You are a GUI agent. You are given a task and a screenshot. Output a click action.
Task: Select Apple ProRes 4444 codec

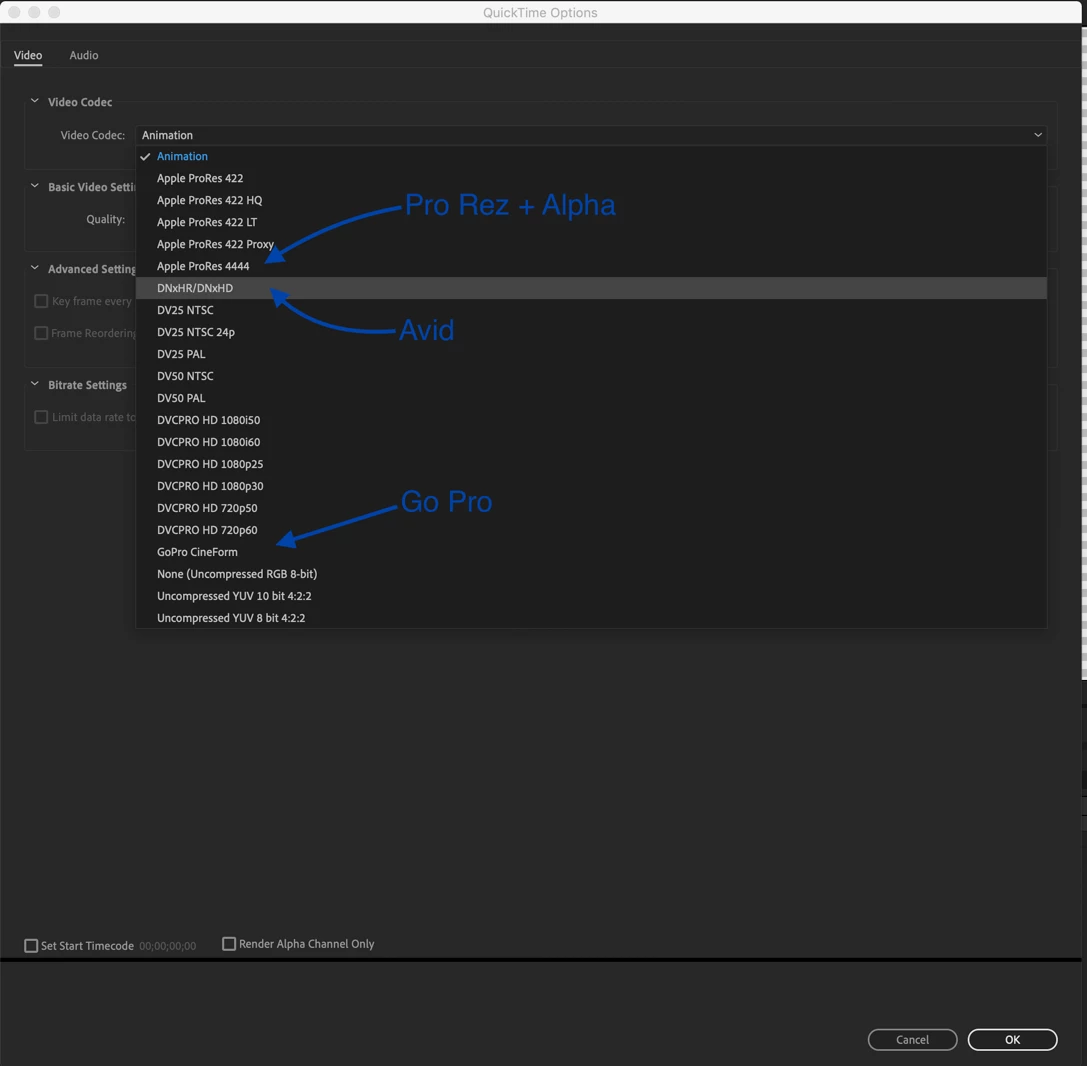click(x=591, y=266)
